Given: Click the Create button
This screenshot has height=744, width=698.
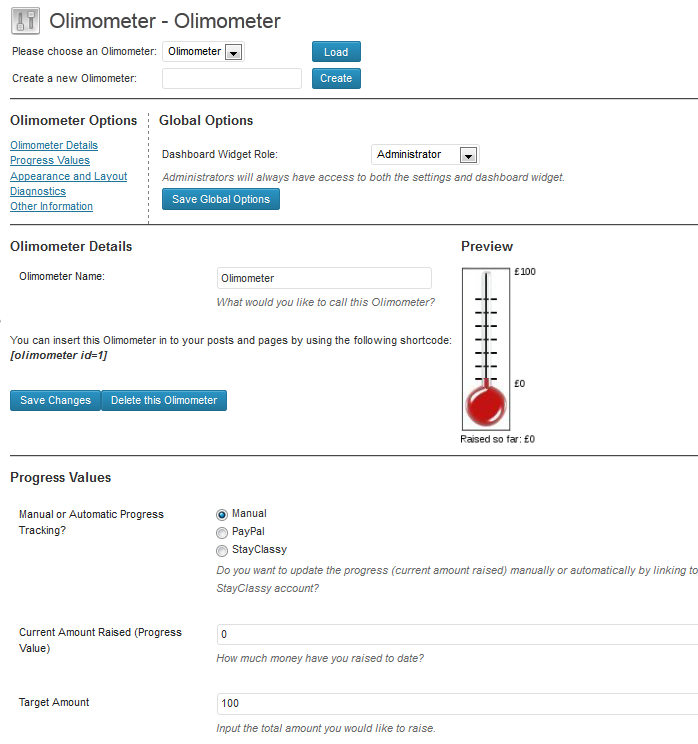Looking at the screenshot, I should [x=336, y=78].
